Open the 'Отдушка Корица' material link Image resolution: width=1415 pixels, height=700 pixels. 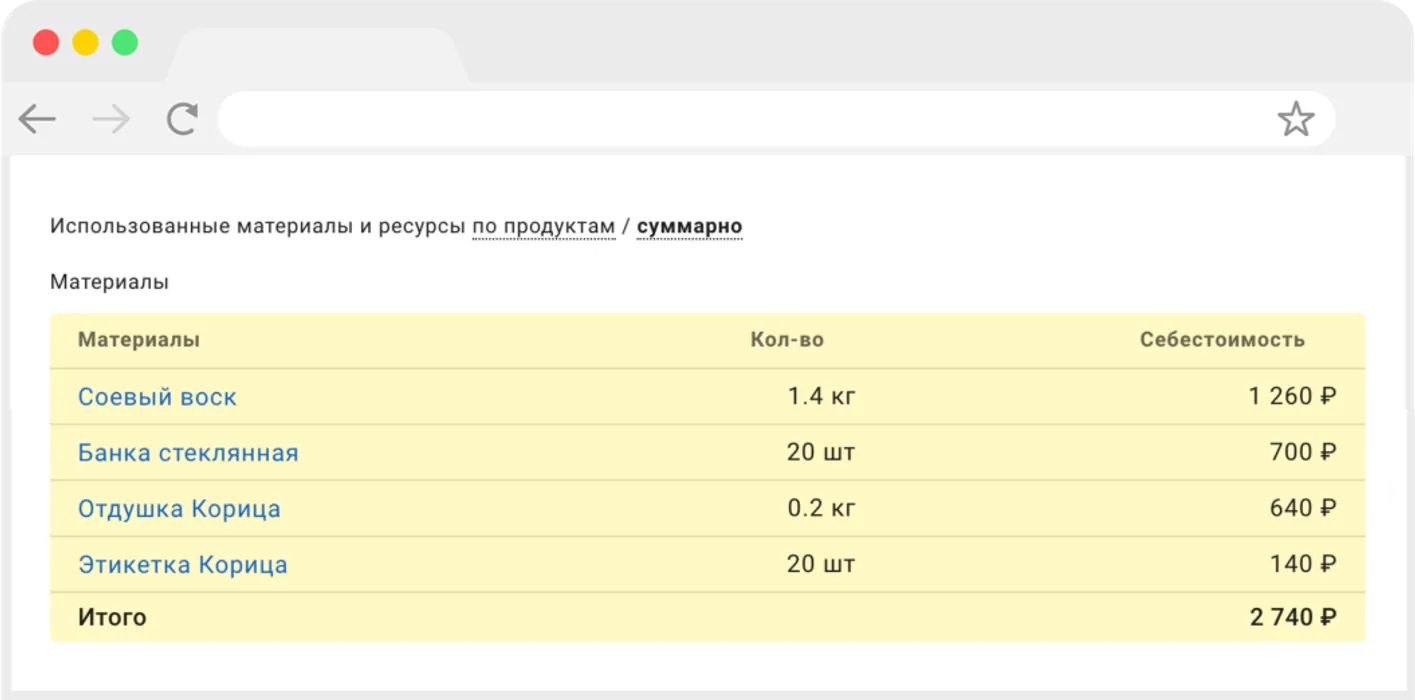179,509
